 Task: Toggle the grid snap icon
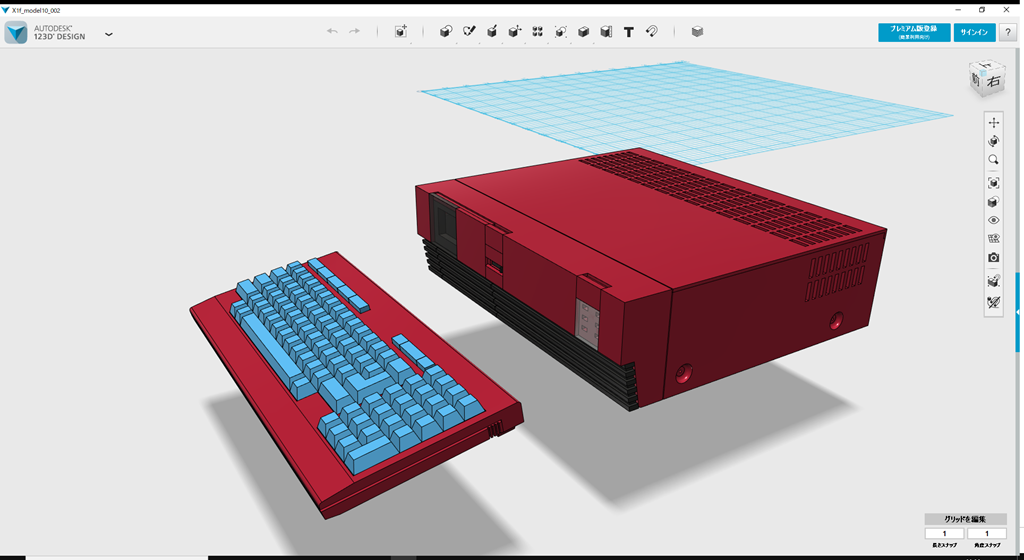tap(993, 281)
